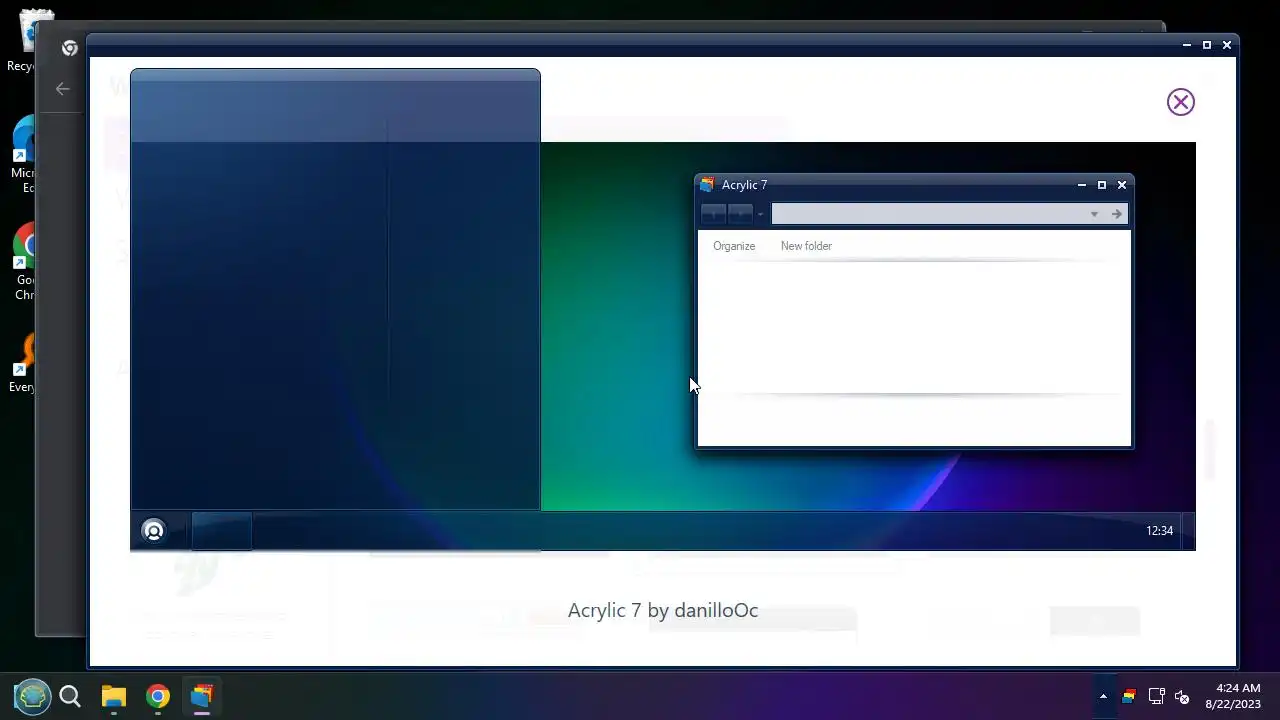Minimize the front theme preview window
Viewport: 1280px width, 720px height.
click(x=1186, y=45)
